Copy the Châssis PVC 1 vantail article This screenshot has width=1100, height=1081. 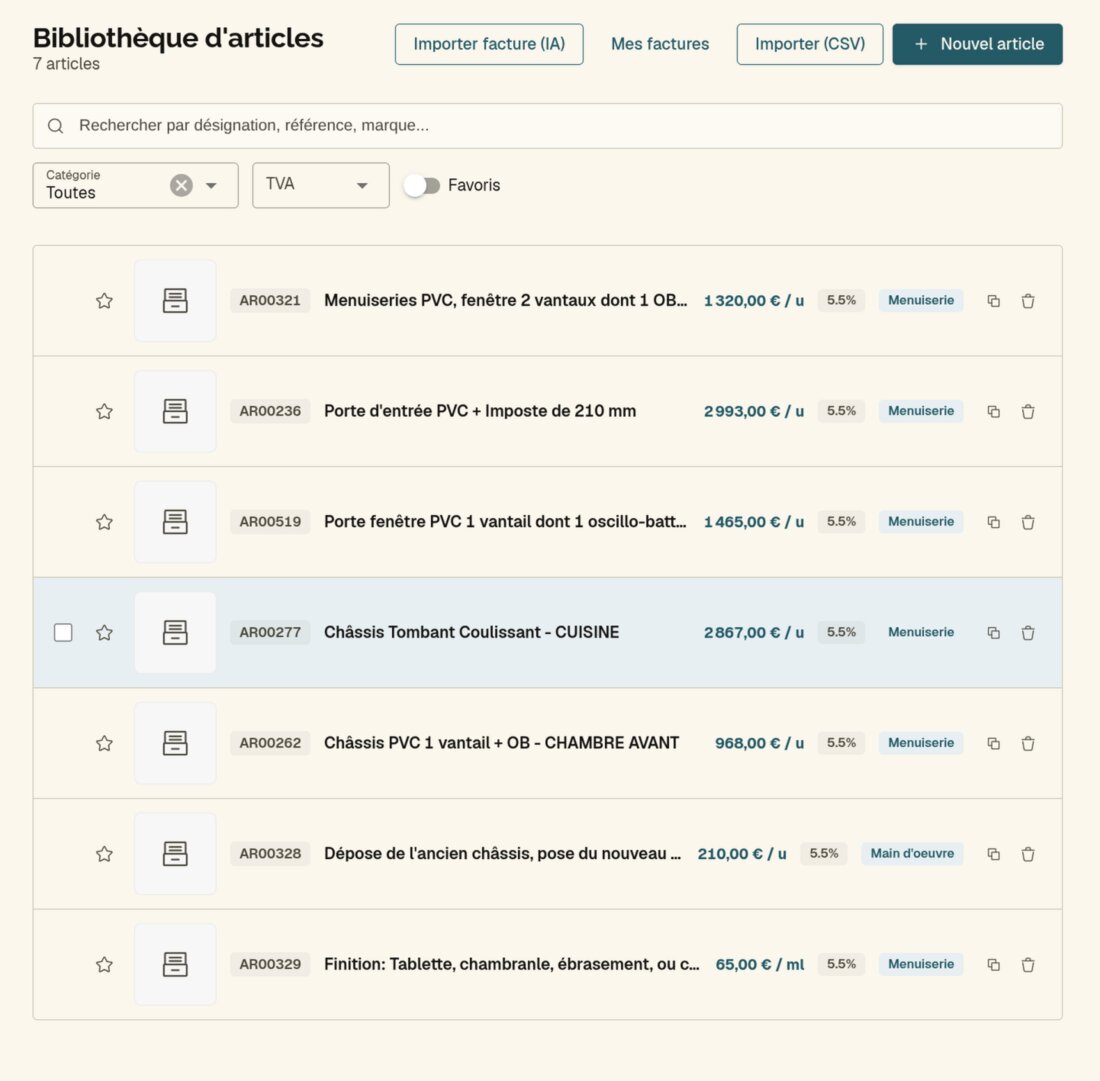(993, 744)
